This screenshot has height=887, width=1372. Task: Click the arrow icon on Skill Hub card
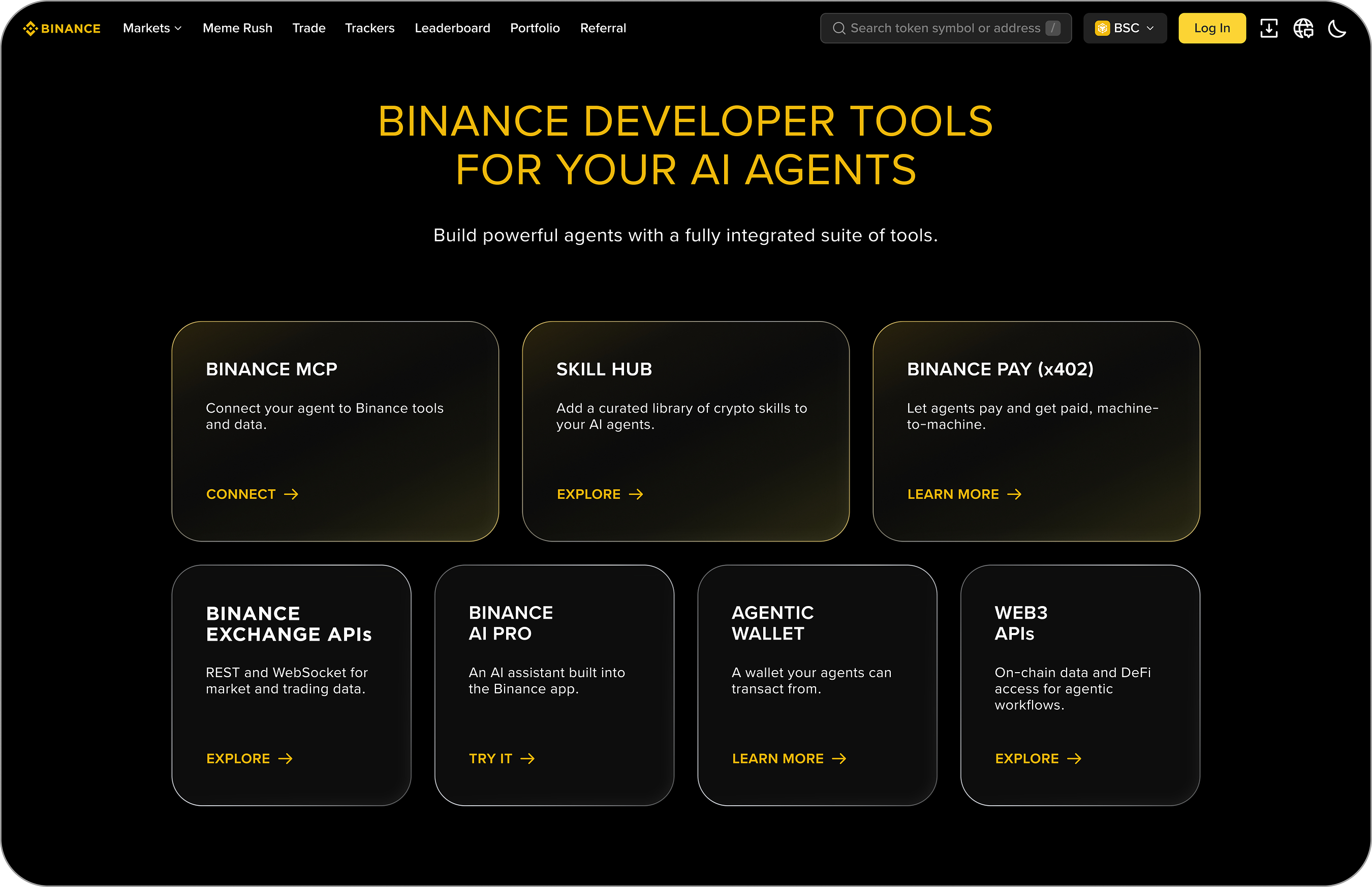636,494
